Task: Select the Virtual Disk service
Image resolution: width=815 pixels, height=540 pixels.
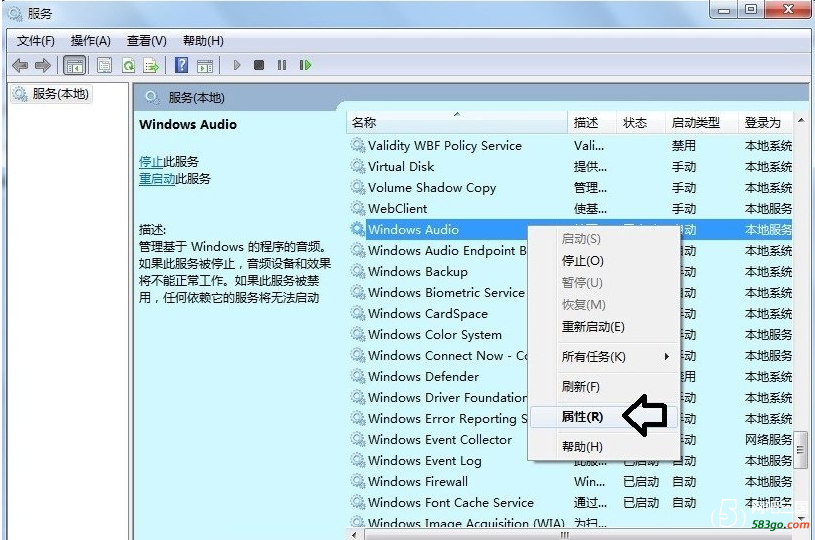Action: click(570, 167)
